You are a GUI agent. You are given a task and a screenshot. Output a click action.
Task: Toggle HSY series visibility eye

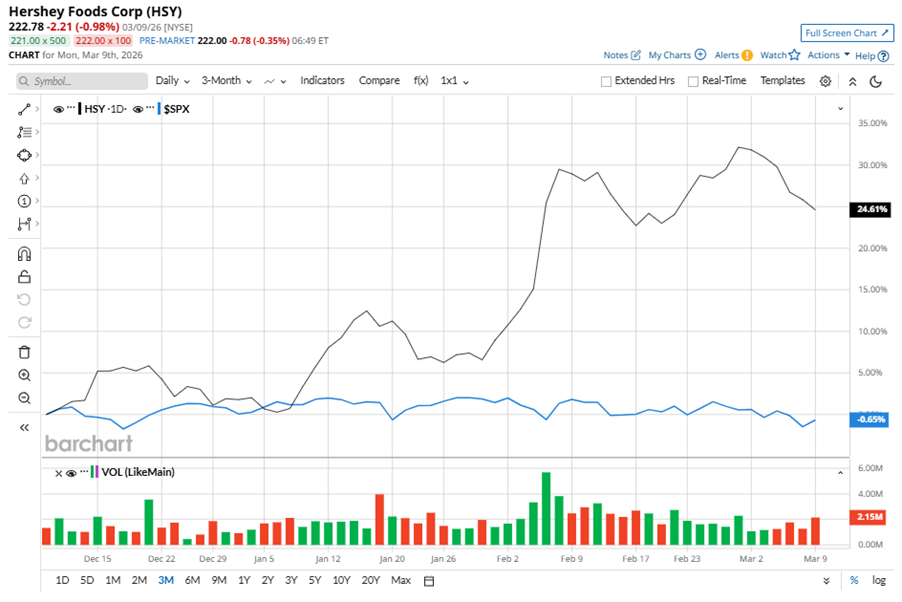tap(58, 109)
